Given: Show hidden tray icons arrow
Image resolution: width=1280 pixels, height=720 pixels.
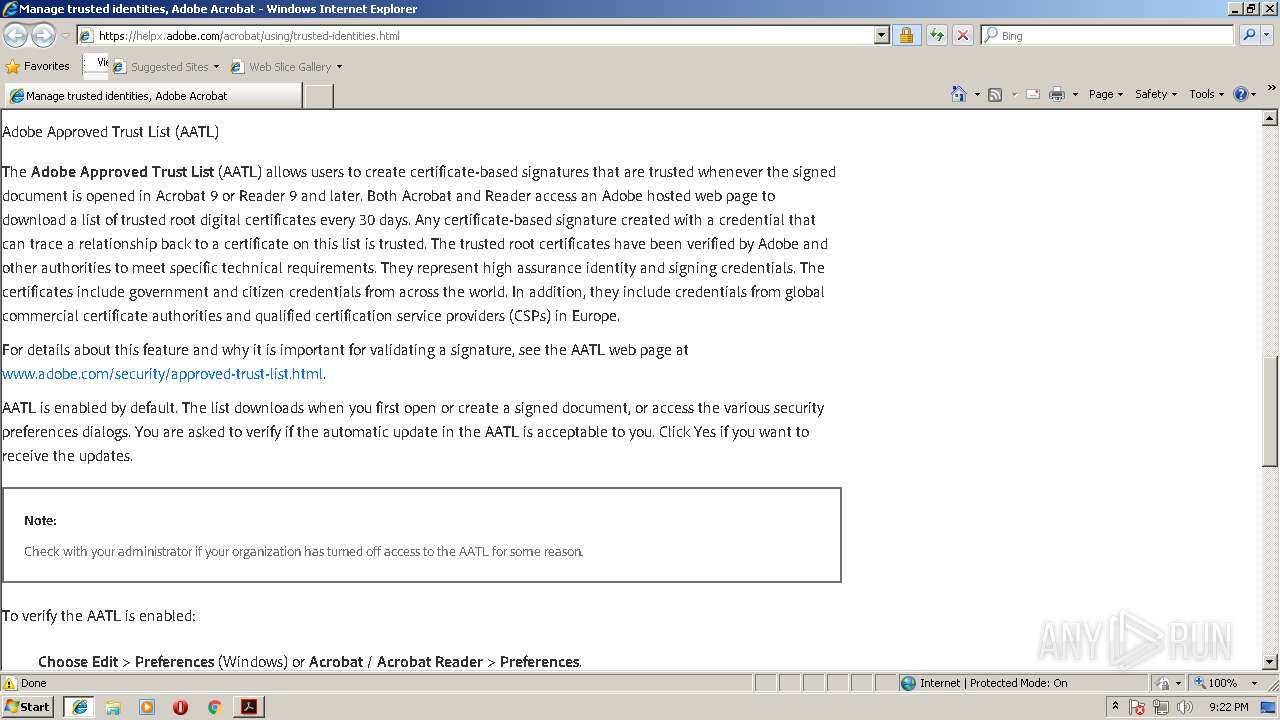Looking at the screenshot, I should (x=1115, y=706).
